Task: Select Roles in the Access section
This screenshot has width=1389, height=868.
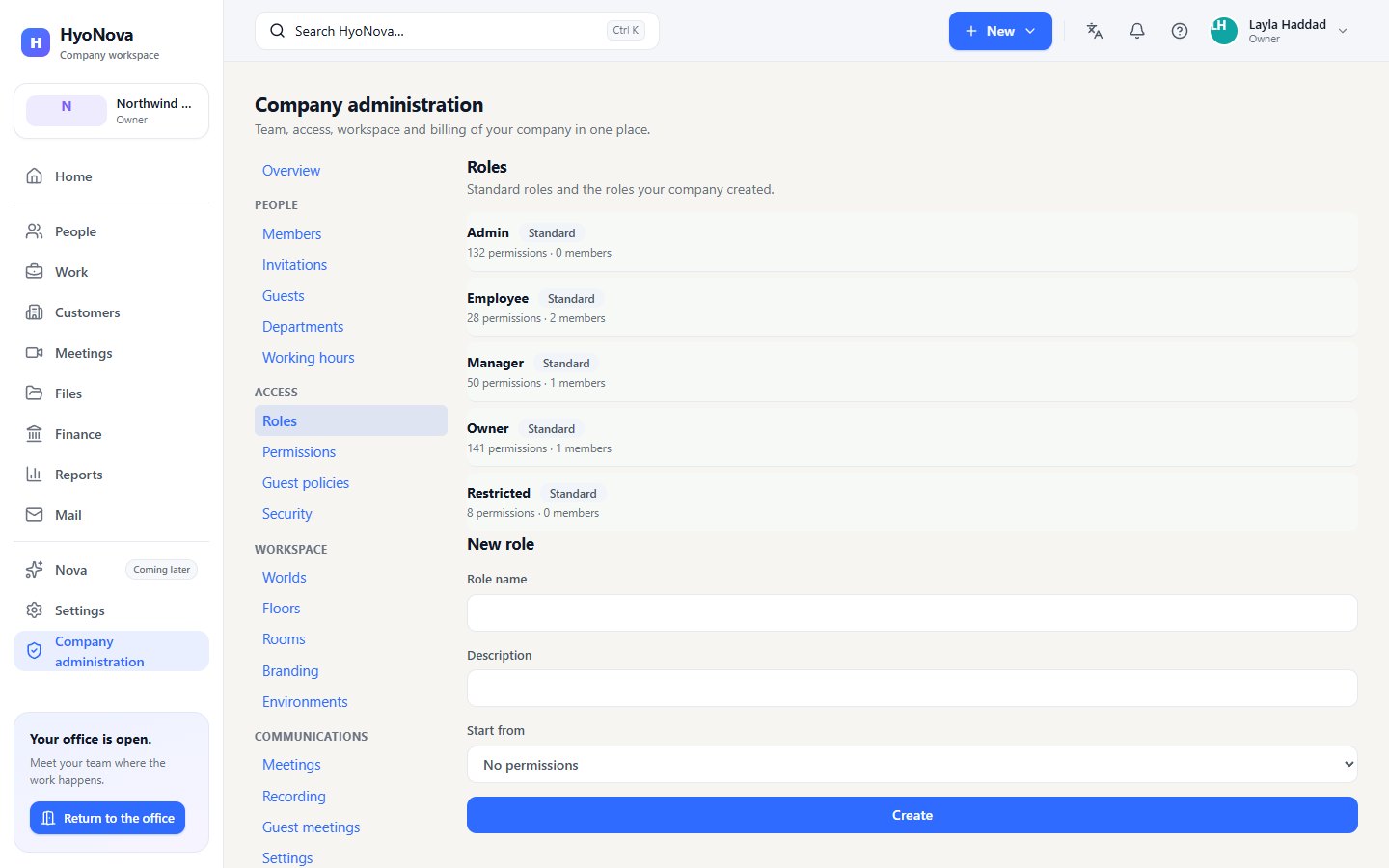Action: pos(351,420)
